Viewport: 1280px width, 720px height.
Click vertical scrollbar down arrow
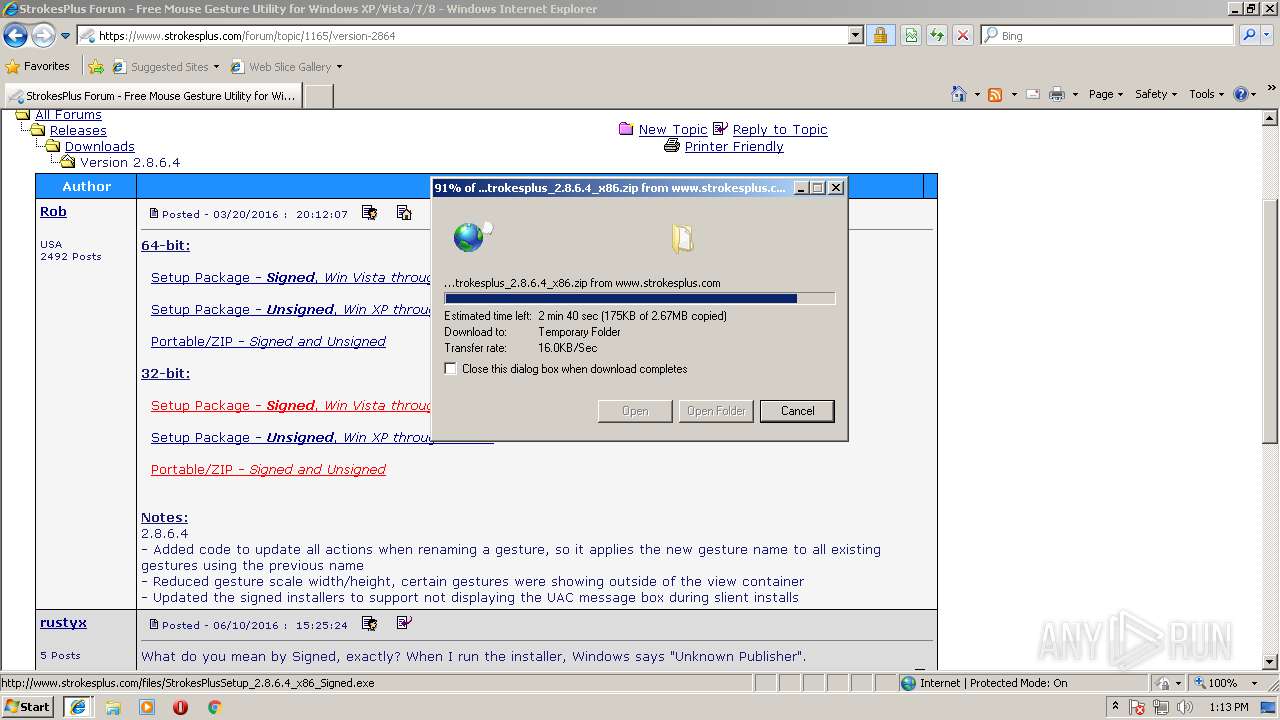point(1271,662)
